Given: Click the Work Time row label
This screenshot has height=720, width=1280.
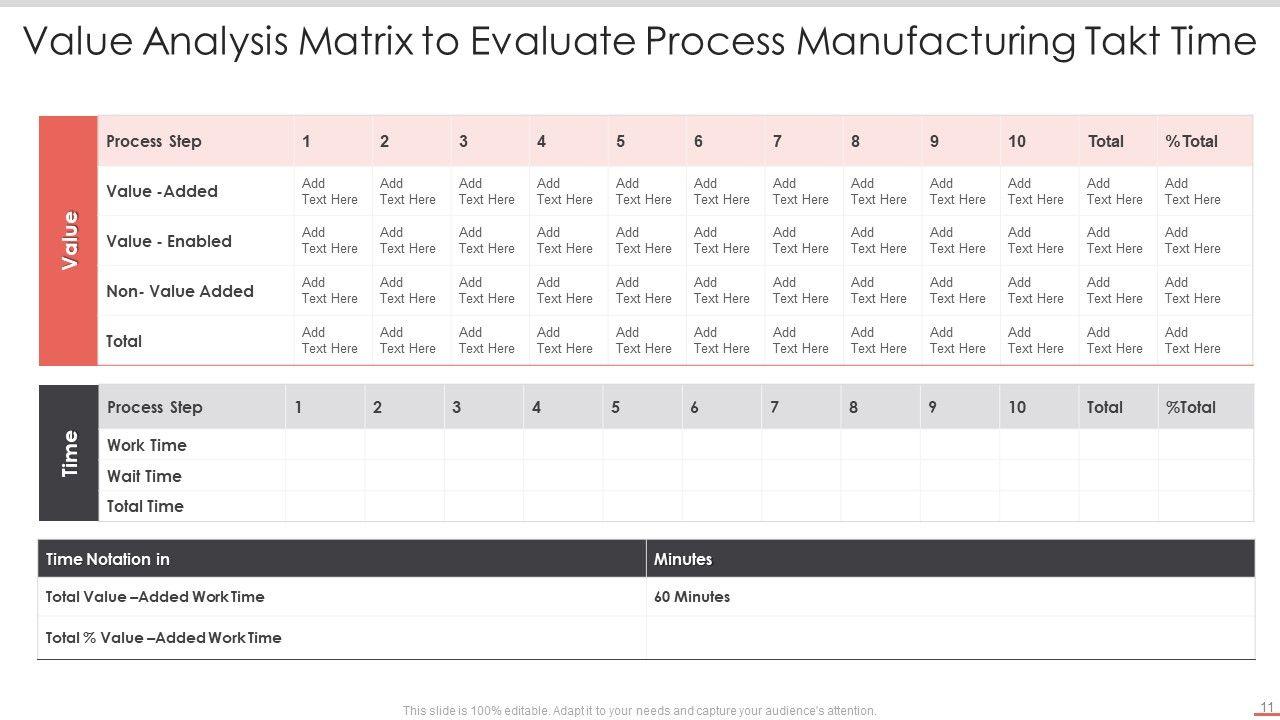Looking at the screenshot, I should pos(147,445).
